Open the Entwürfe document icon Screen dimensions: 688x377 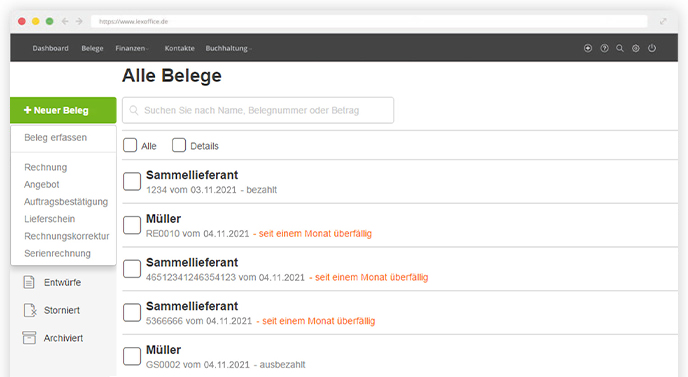pyautogui.click(x=29, y=282)
